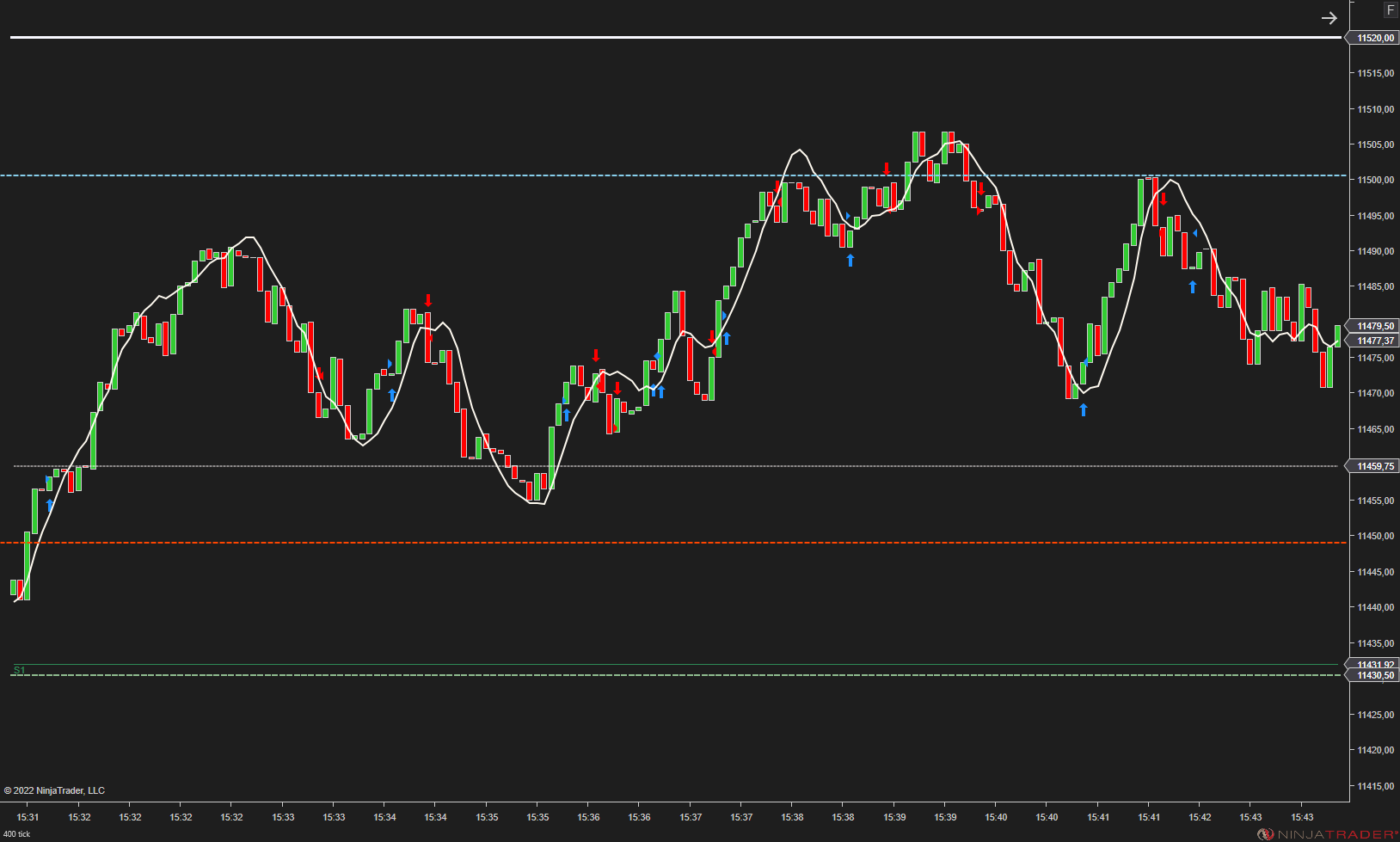The height and width of the screenshot is (842, 1400).
Task: Click the 2022 NinjaTrader, LLC copyright text
Action: coord(54,790)
